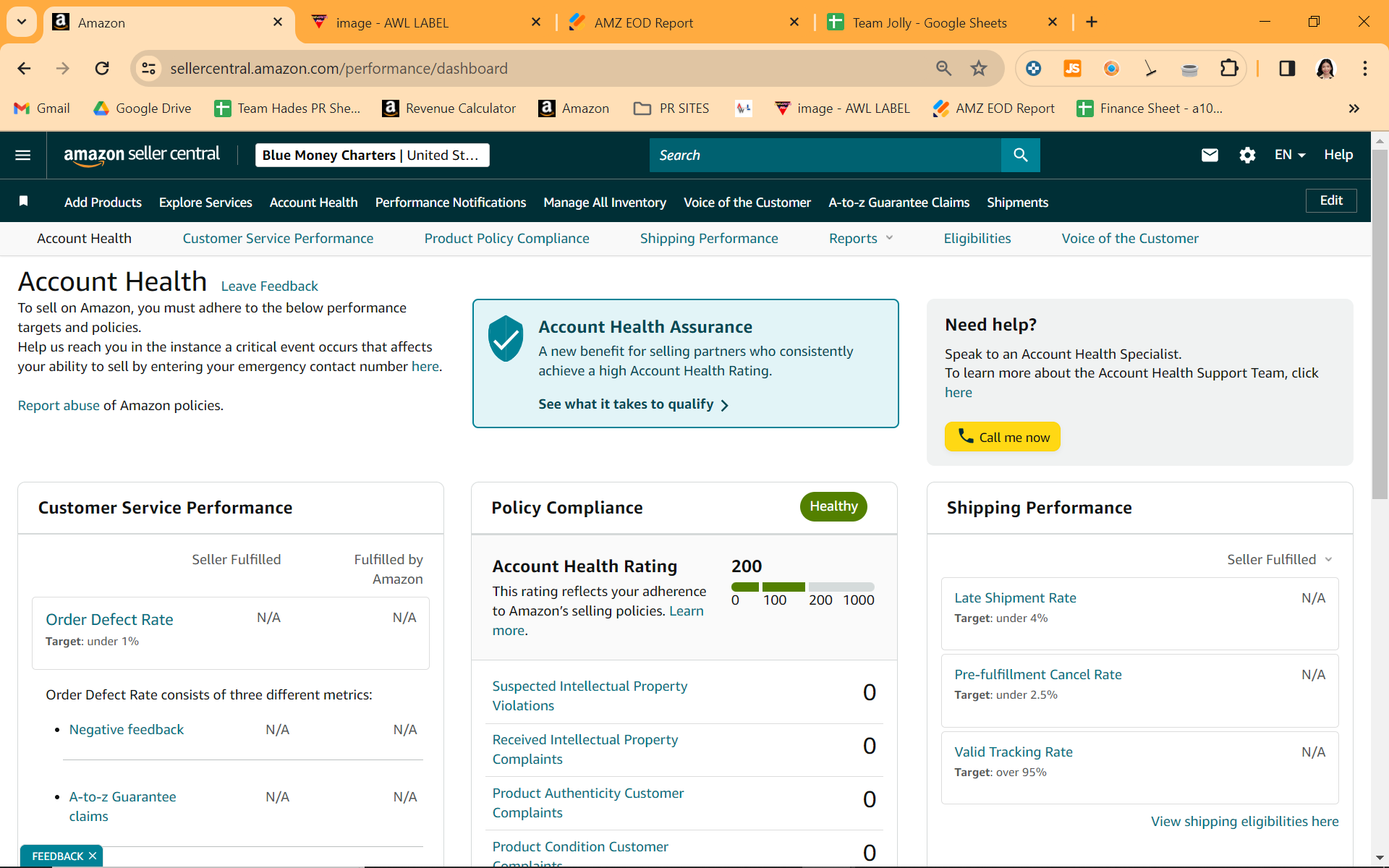This screenshot has height=868, width=1389.
Task: Click the browser forward arrow
Action: click(63, 68)
